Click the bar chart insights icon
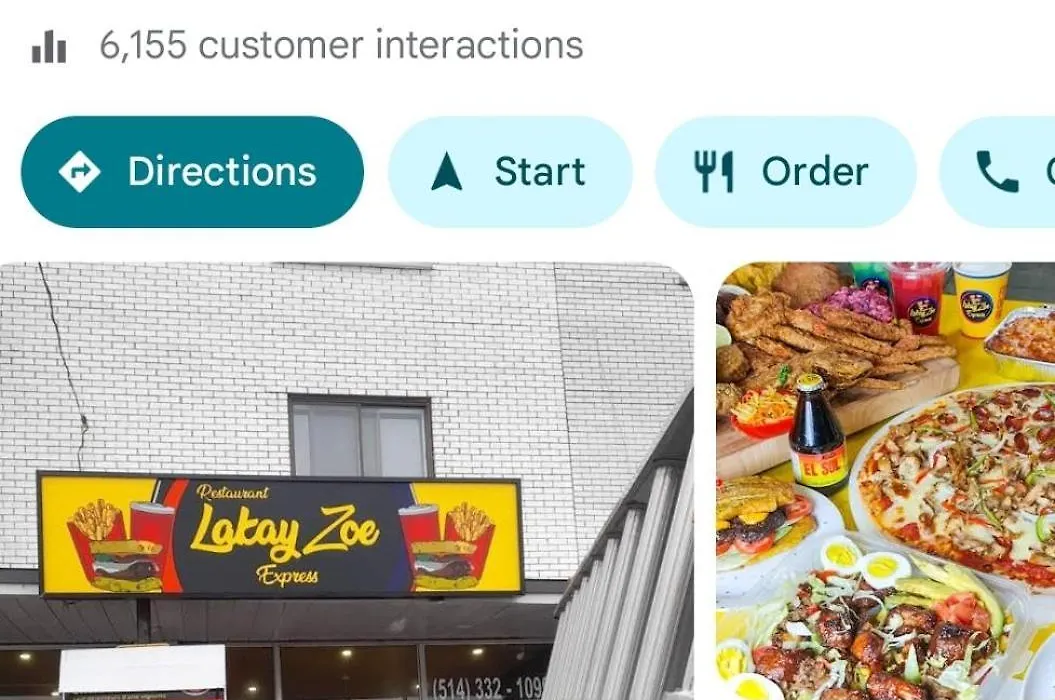 click(49, 47)
